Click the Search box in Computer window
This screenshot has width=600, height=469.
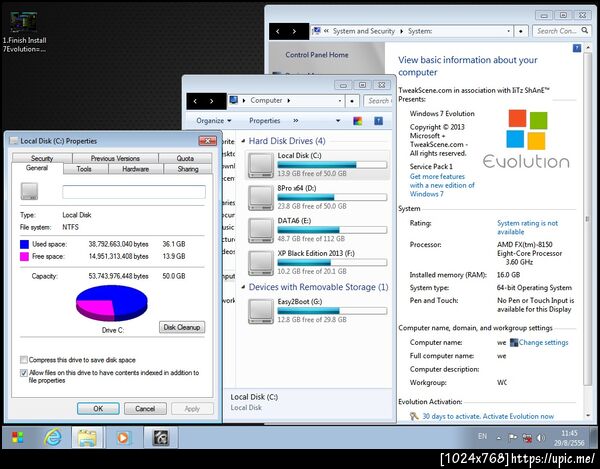click(x=378, y=101)
